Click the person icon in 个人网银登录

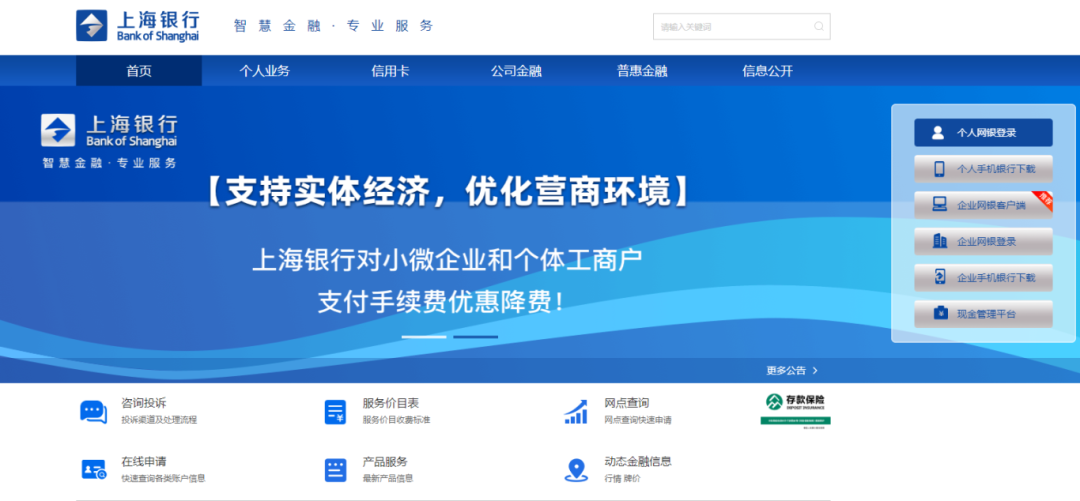937,133
